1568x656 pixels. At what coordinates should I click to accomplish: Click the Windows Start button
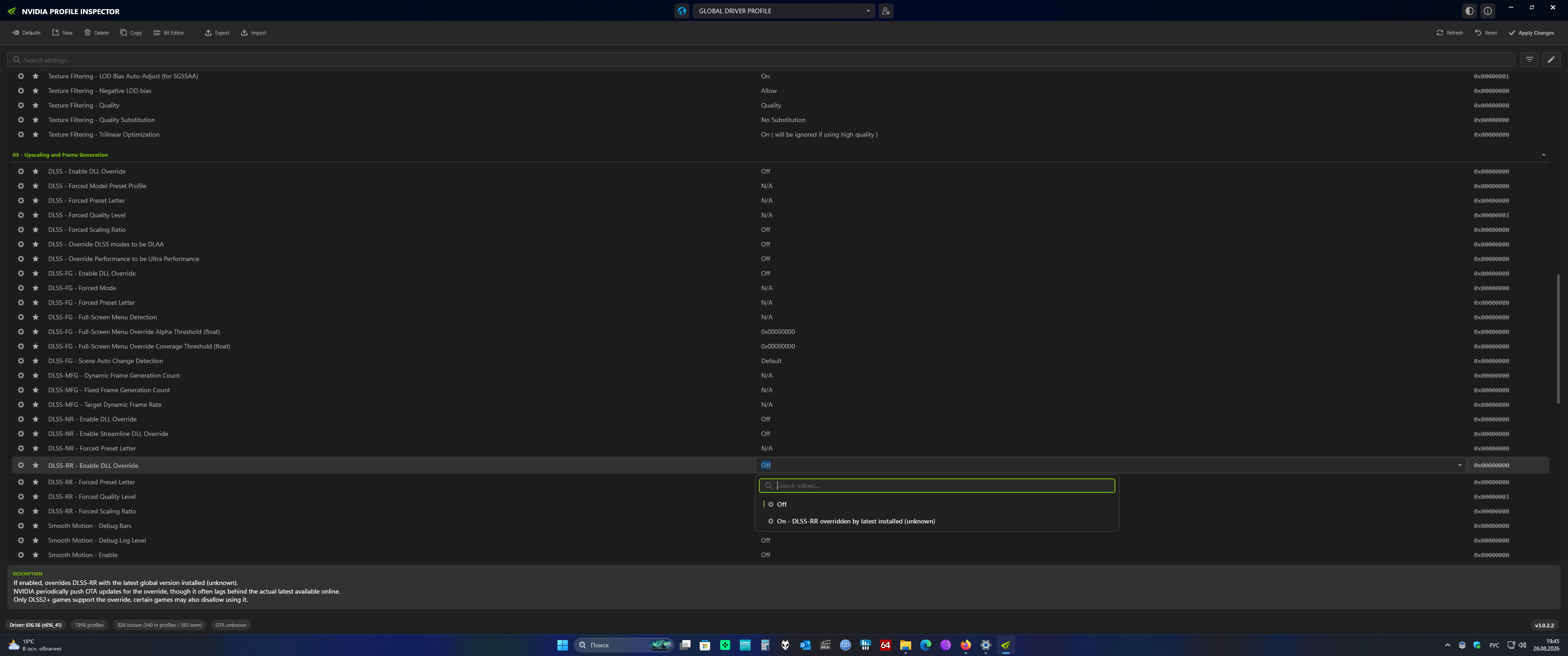[x=562, y=645]
